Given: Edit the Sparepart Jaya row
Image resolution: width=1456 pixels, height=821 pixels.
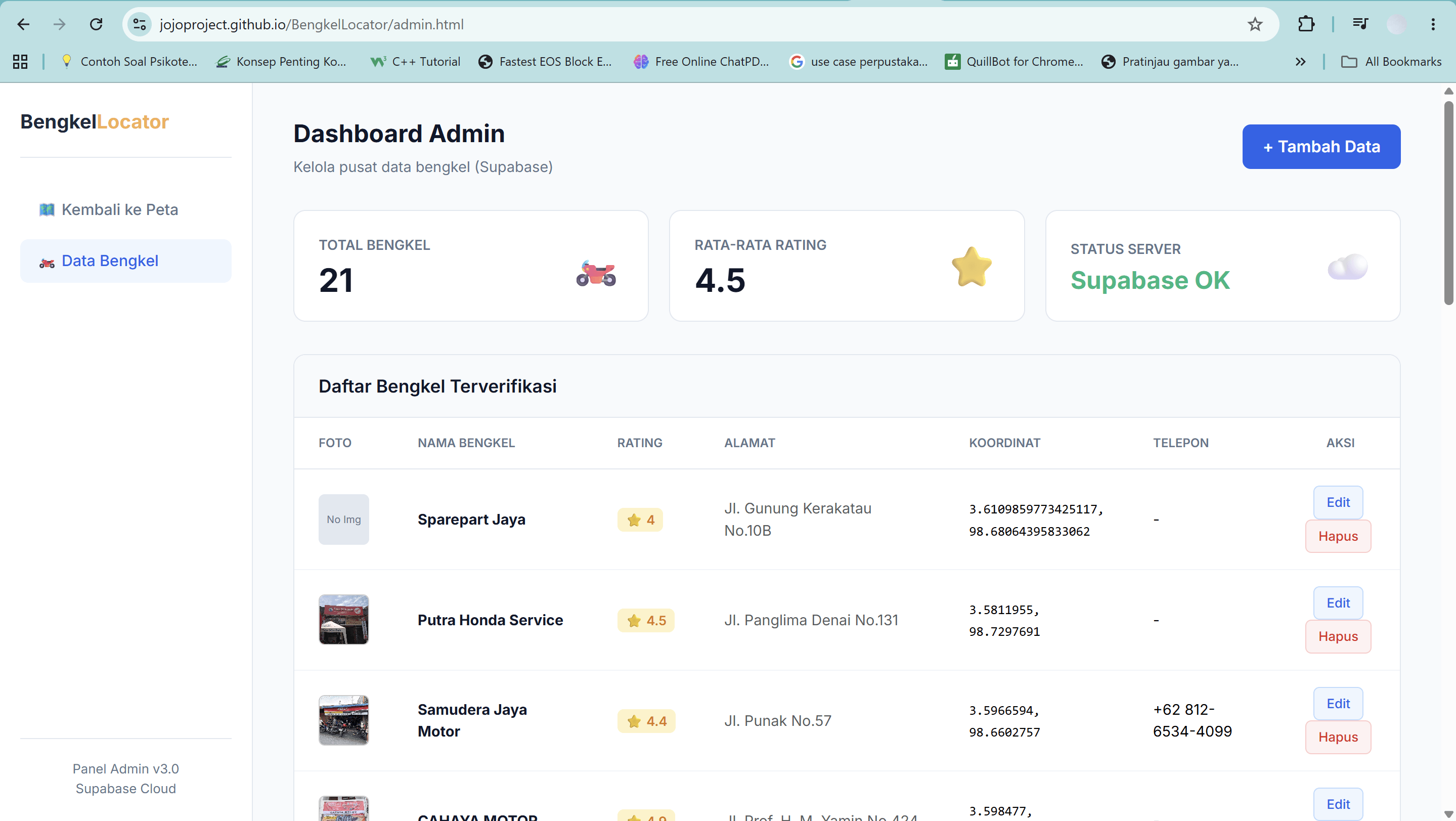Looking at the screenshot, I should 1338,502.
